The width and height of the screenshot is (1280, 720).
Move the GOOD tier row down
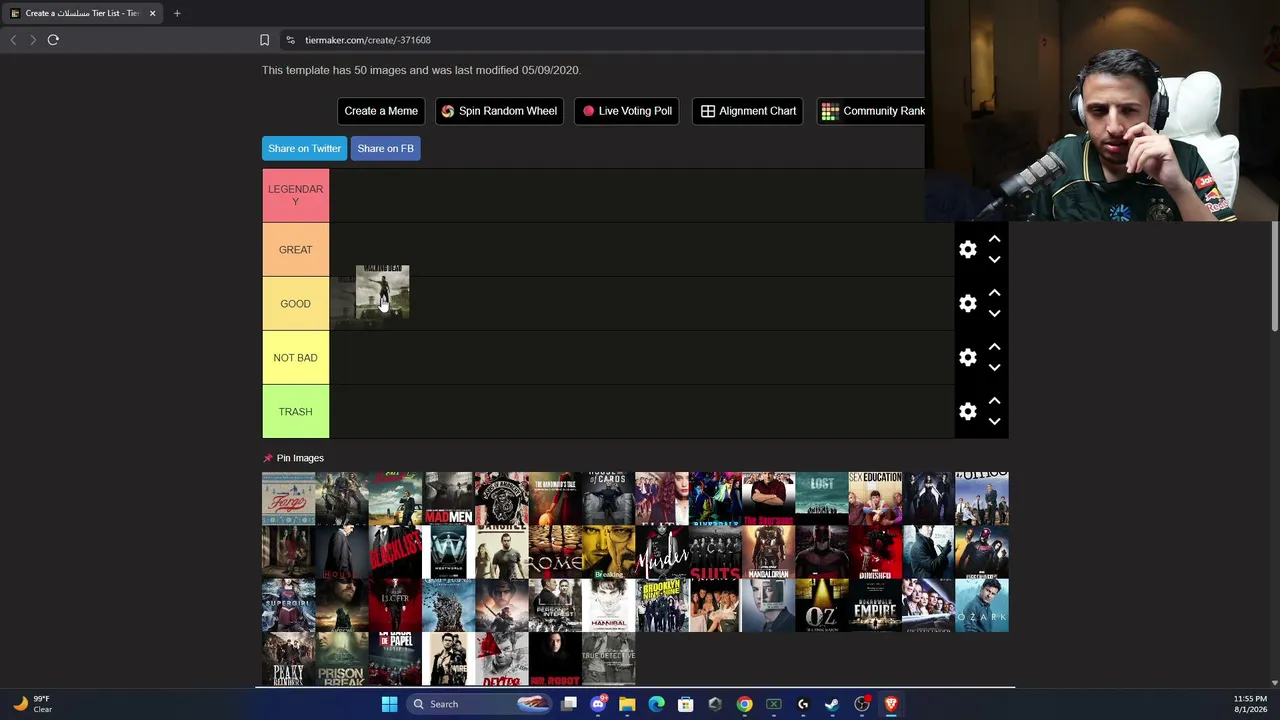pyautogui.click(x=994, y=314)
